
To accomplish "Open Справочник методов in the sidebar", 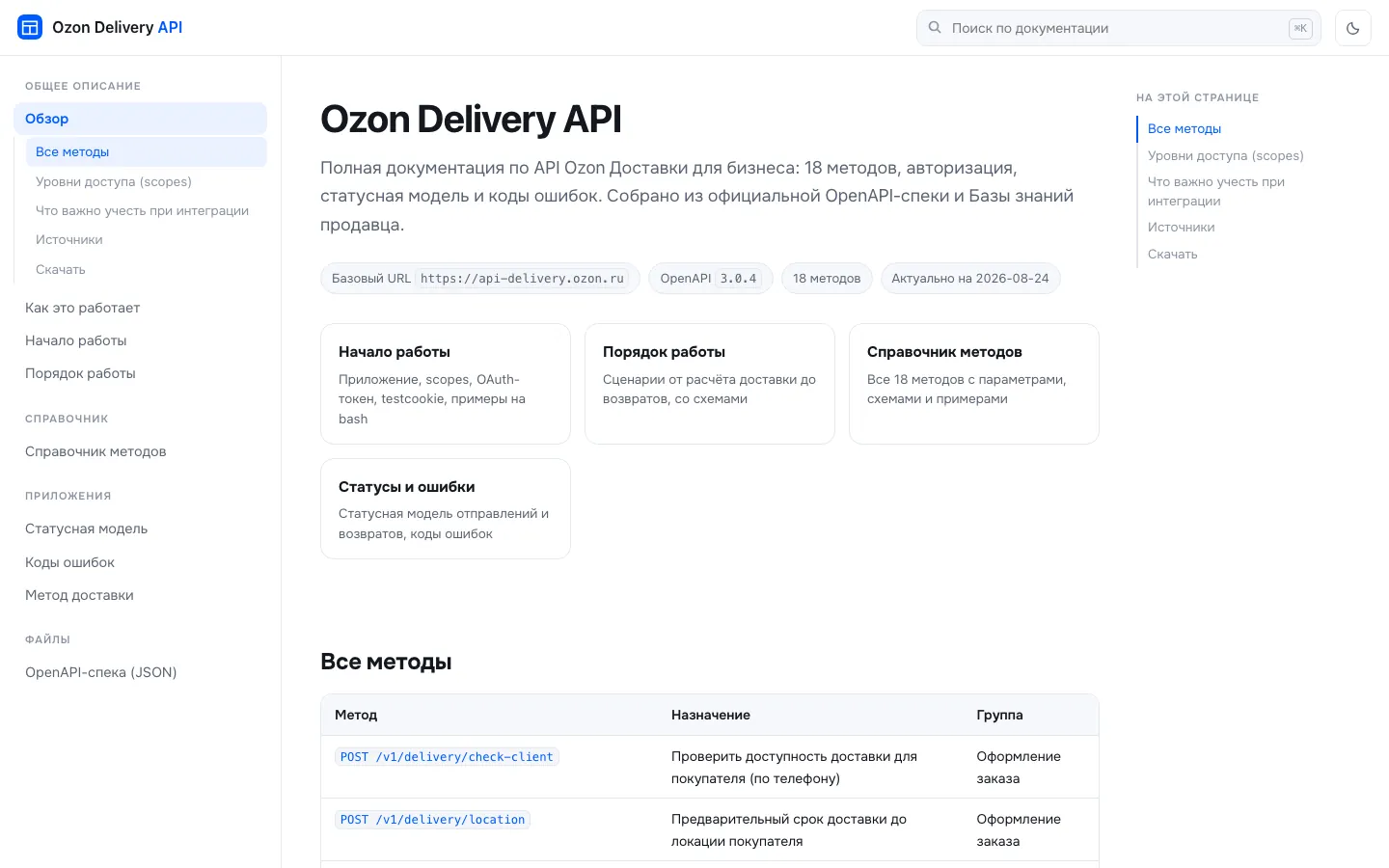I will tap(95, 451).
